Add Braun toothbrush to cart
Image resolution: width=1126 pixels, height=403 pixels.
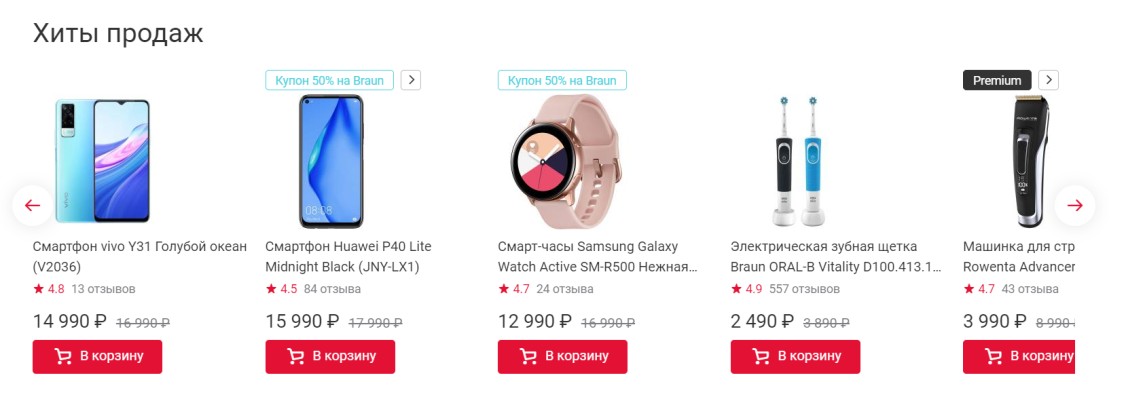click(x=795, y=356)
